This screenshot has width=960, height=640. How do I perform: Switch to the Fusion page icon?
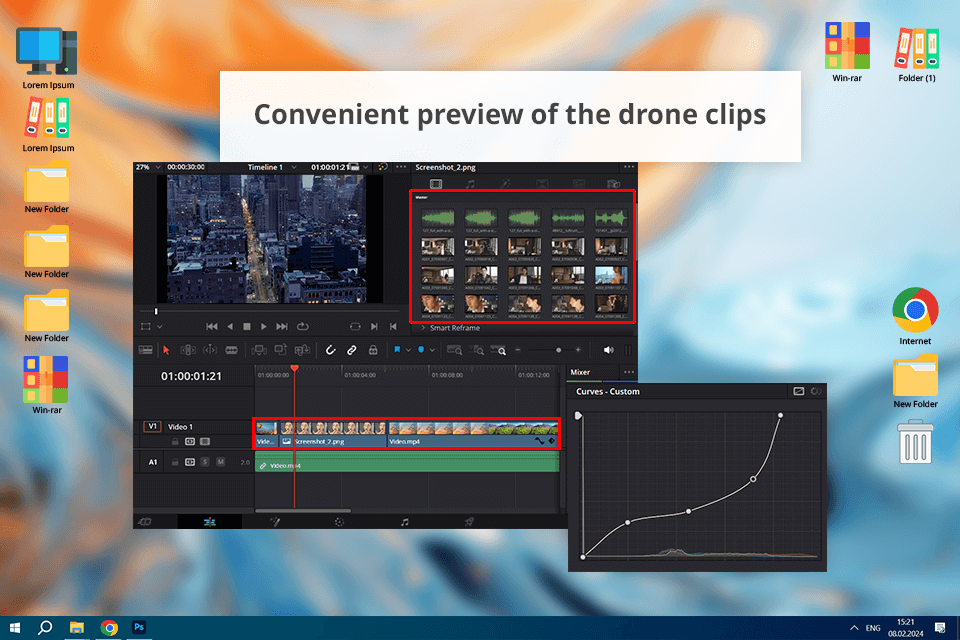click(x=275, y=522)
